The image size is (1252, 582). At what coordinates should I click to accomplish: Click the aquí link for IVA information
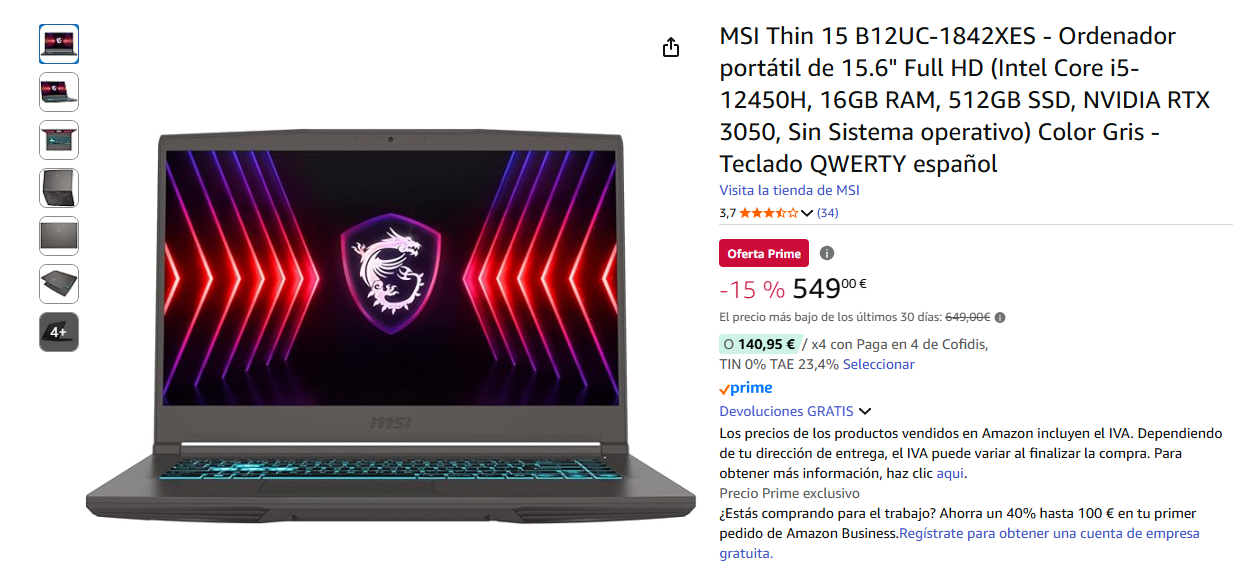coord(950,473)
